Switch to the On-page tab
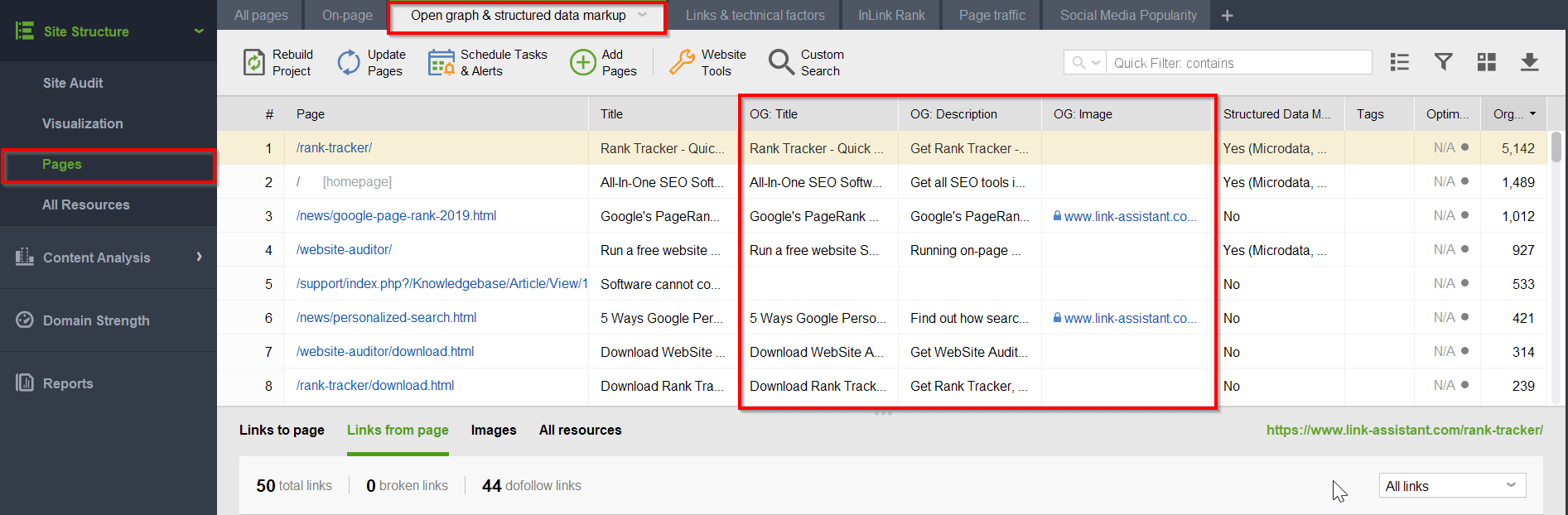 coord(347,15)
